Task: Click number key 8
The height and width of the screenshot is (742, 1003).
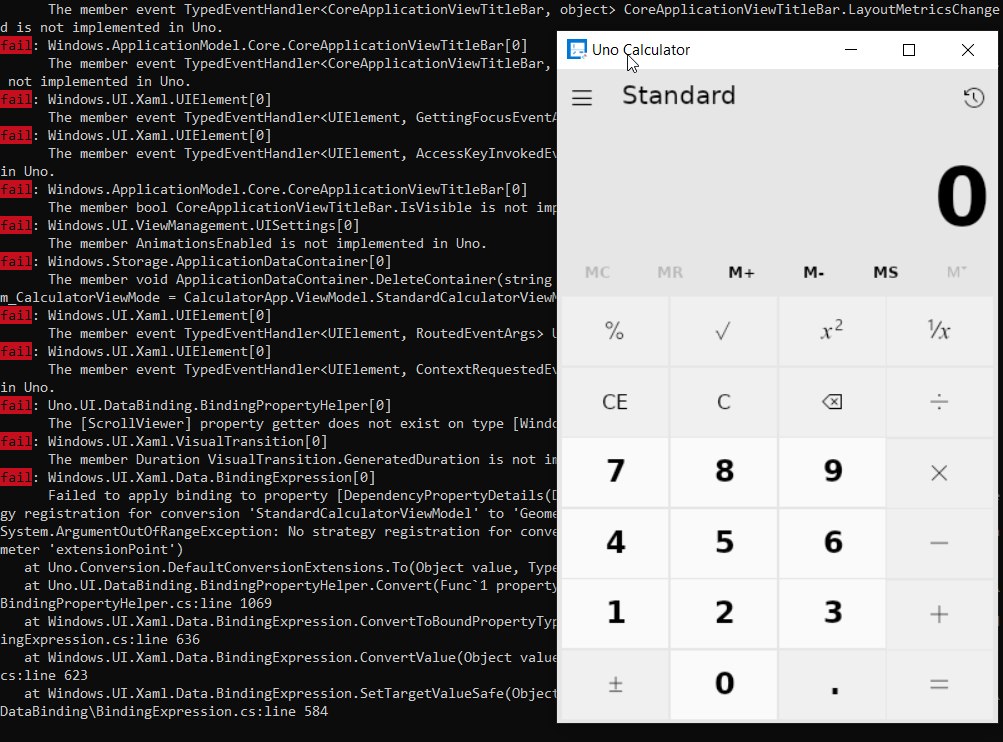Action: click(723, 473)
